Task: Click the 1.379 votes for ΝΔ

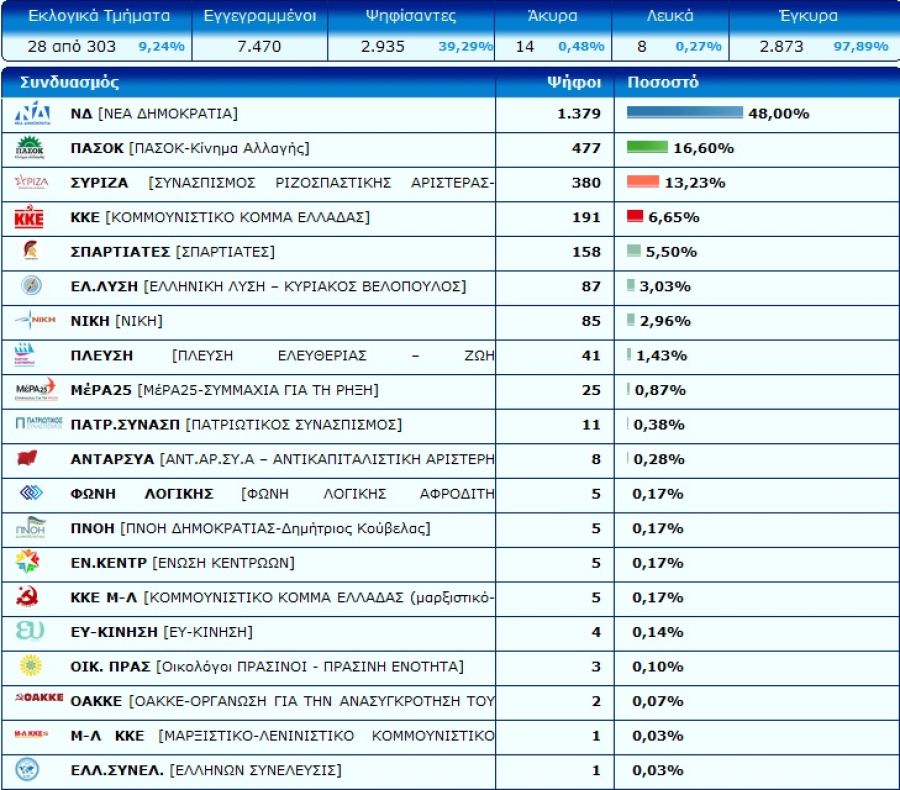Action: coord(579,114)
